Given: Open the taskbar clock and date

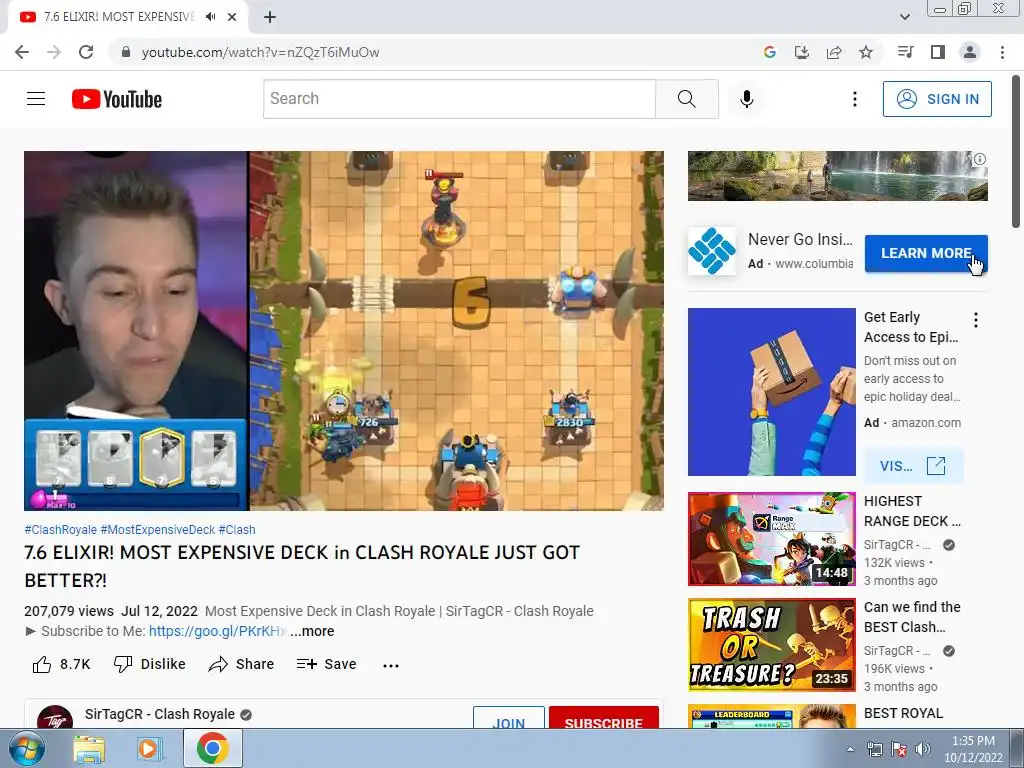Looking at the screenshot, I should 973,749.
